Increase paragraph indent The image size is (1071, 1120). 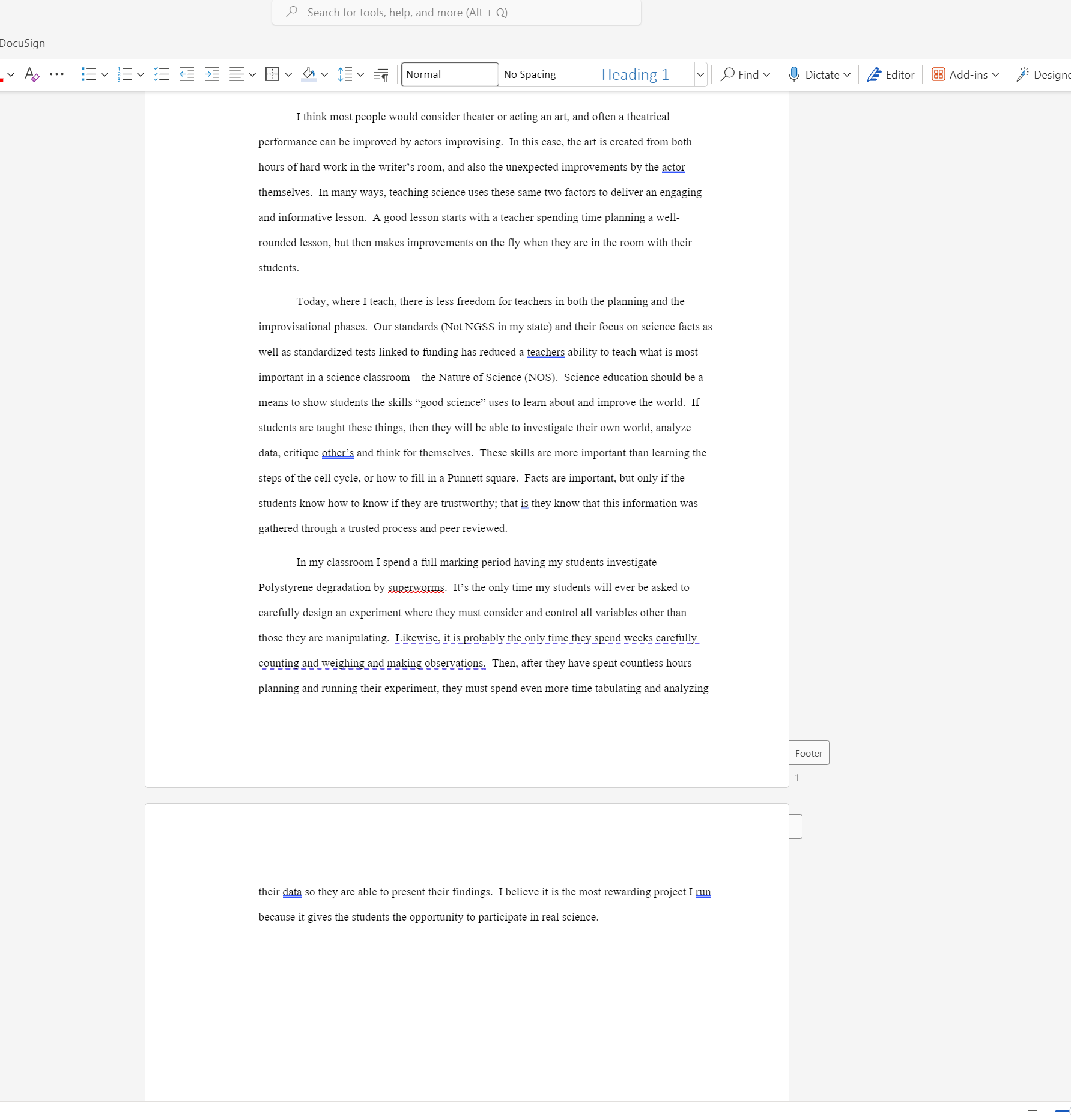point(212,74)
